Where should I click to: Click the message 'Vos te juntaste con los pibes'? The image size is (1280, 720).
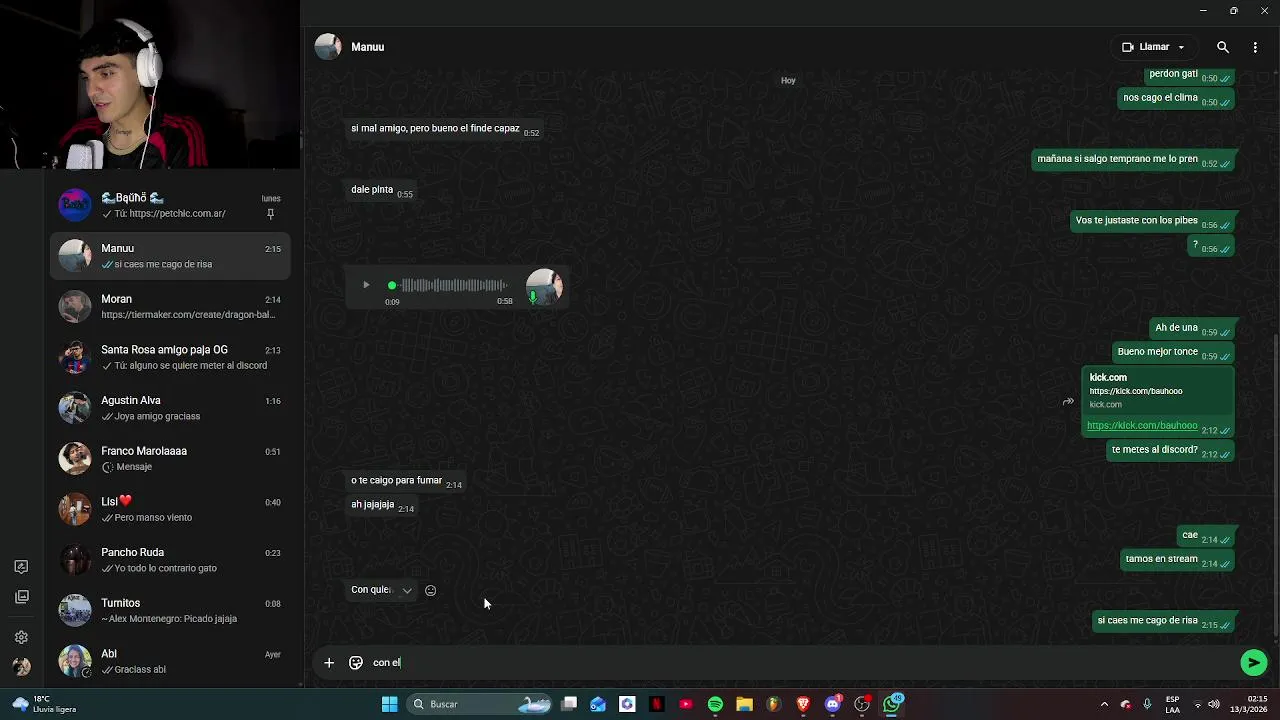click(x=1153, y=222)
